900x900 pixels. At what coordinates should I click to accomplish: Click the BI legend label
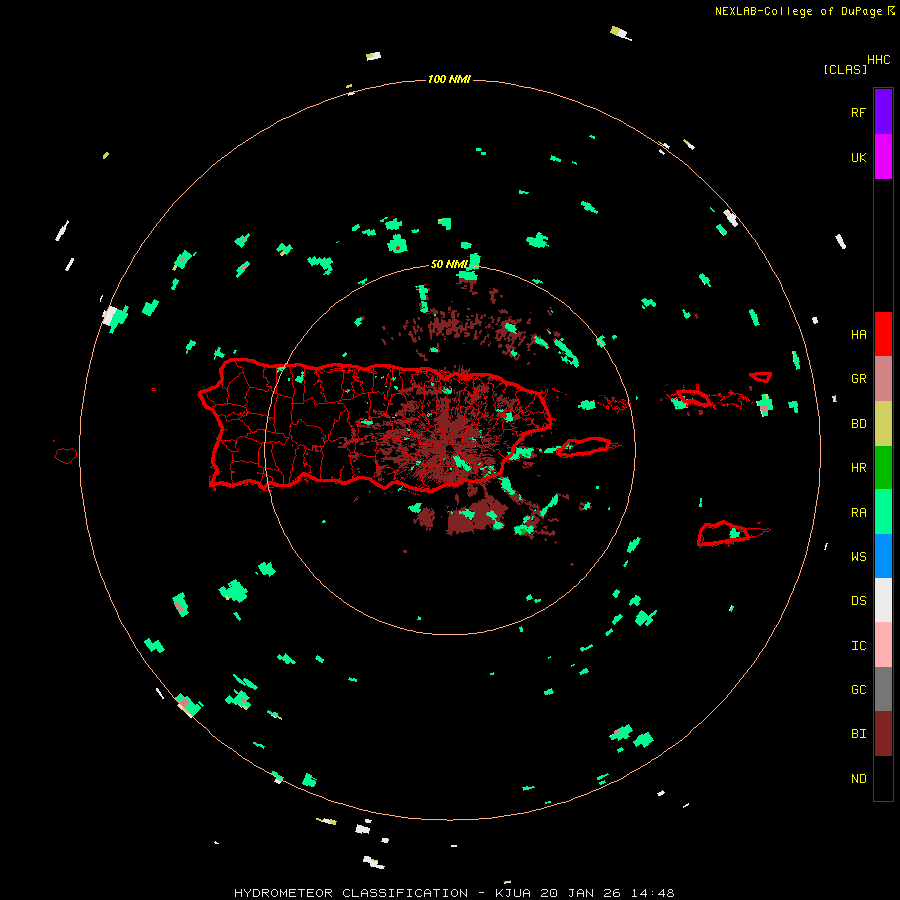click(858, 734)
